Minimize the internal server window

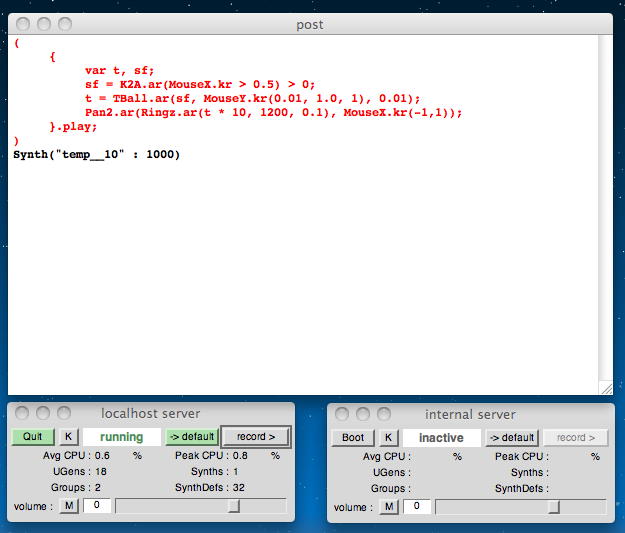[x=363, y=414]
